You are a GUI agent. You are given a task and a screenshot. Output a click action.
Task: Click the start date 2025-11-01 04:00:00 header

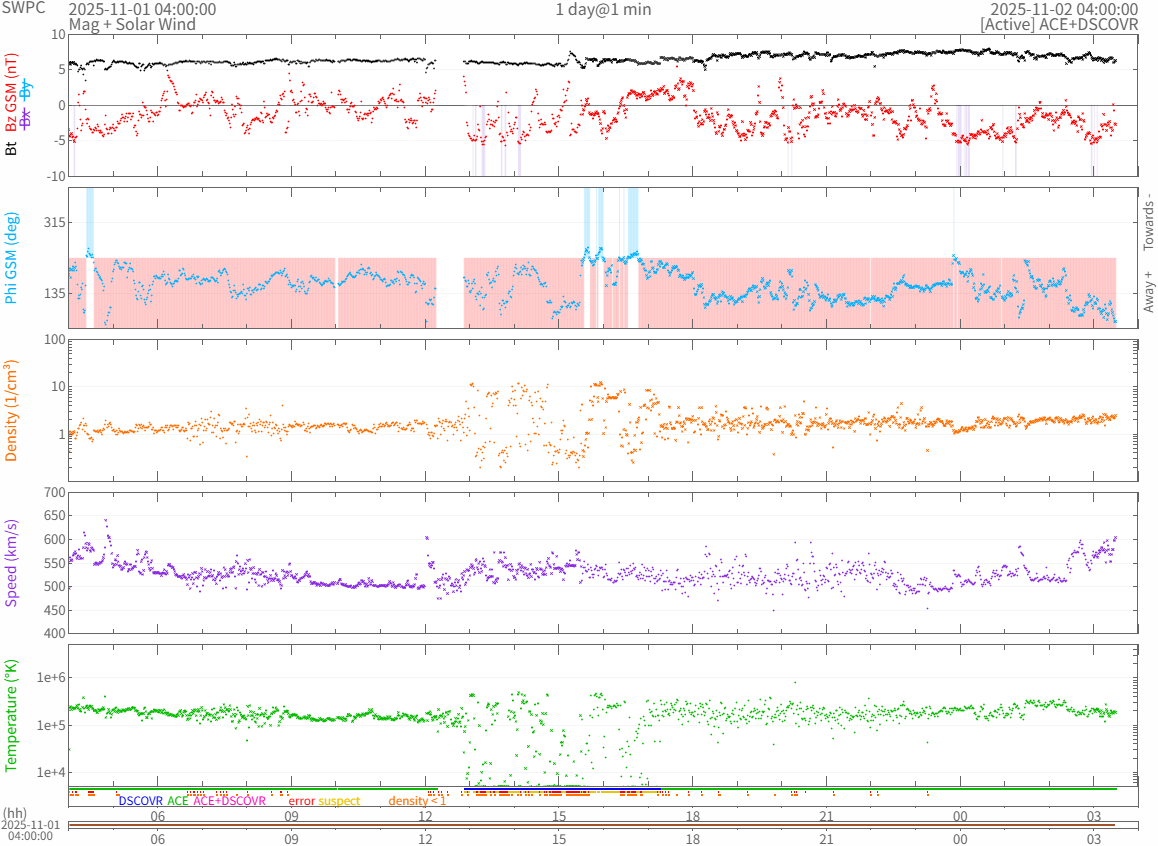point(141,9)
